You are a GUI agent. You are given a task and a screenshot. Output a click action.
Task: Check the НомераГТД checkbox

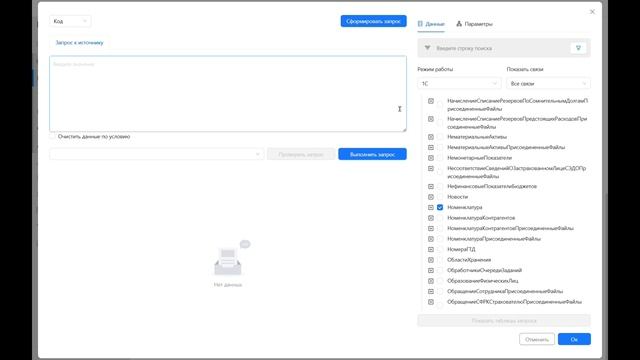[440, 249]
